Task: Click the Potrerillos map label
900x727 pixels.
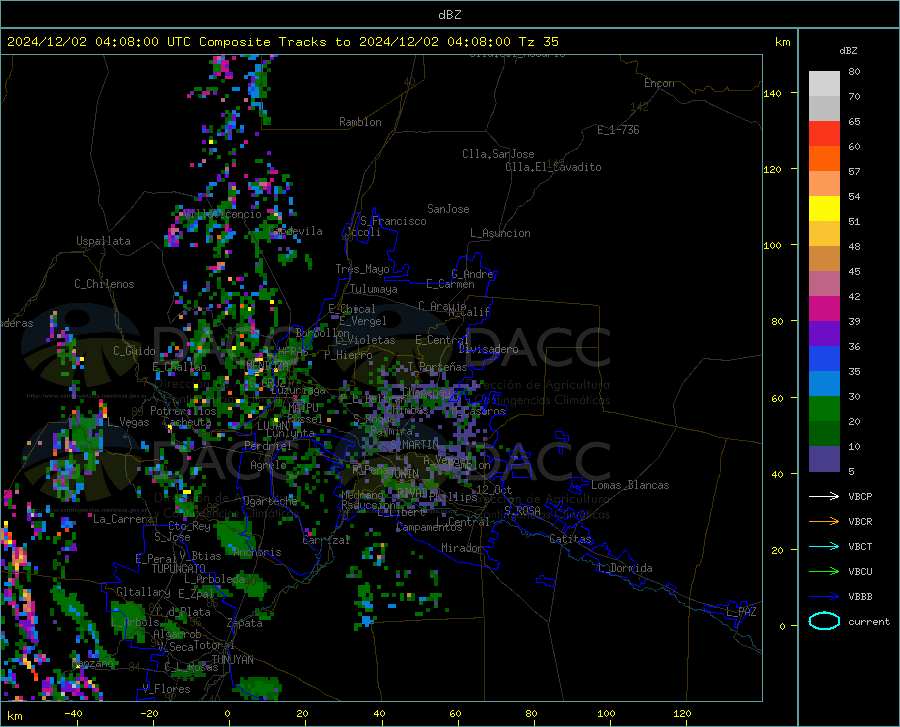Action: click(x=183, y=411)
